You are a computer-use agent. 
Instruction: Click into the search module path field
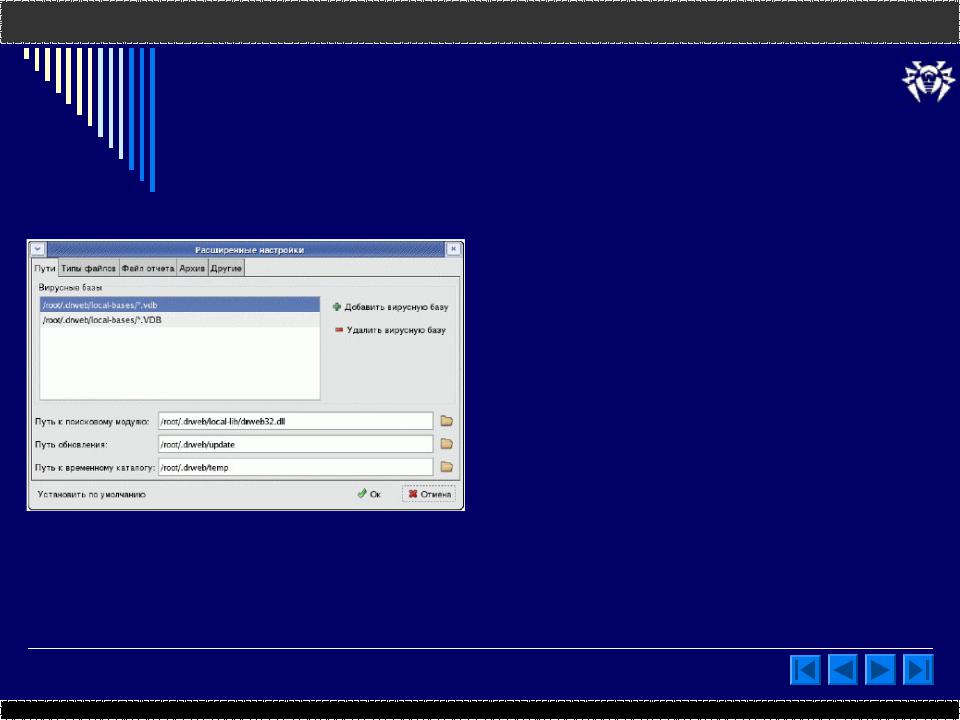coord(295,421)
